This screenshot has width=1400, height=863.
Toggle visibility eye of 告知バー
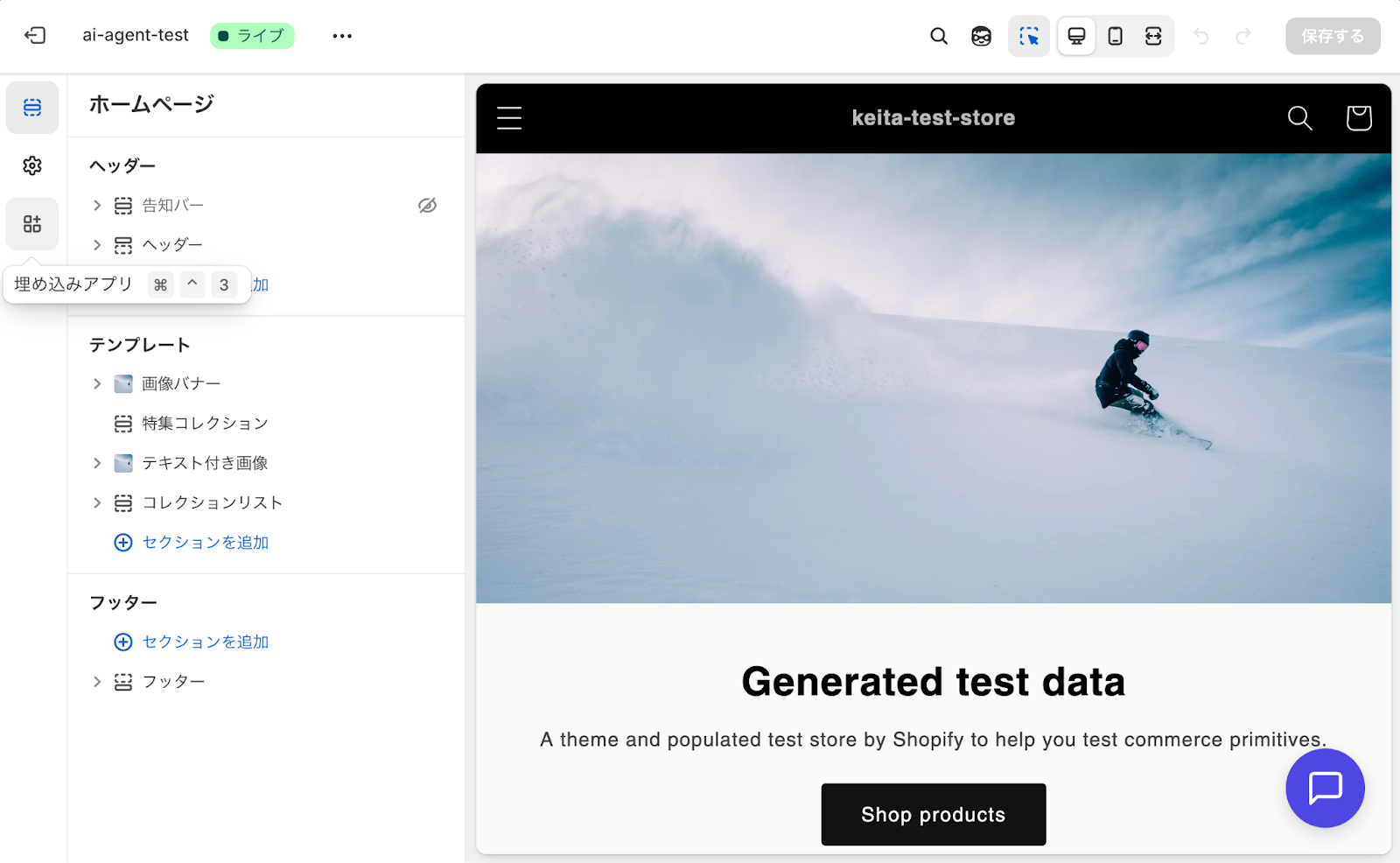pos(427,206)
